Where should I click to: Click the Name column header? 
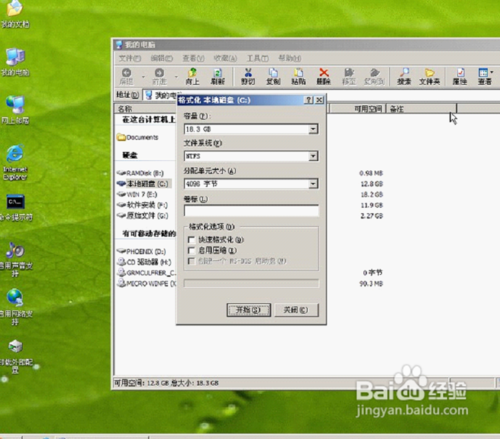pyautogui.click(x=146, y=109)
